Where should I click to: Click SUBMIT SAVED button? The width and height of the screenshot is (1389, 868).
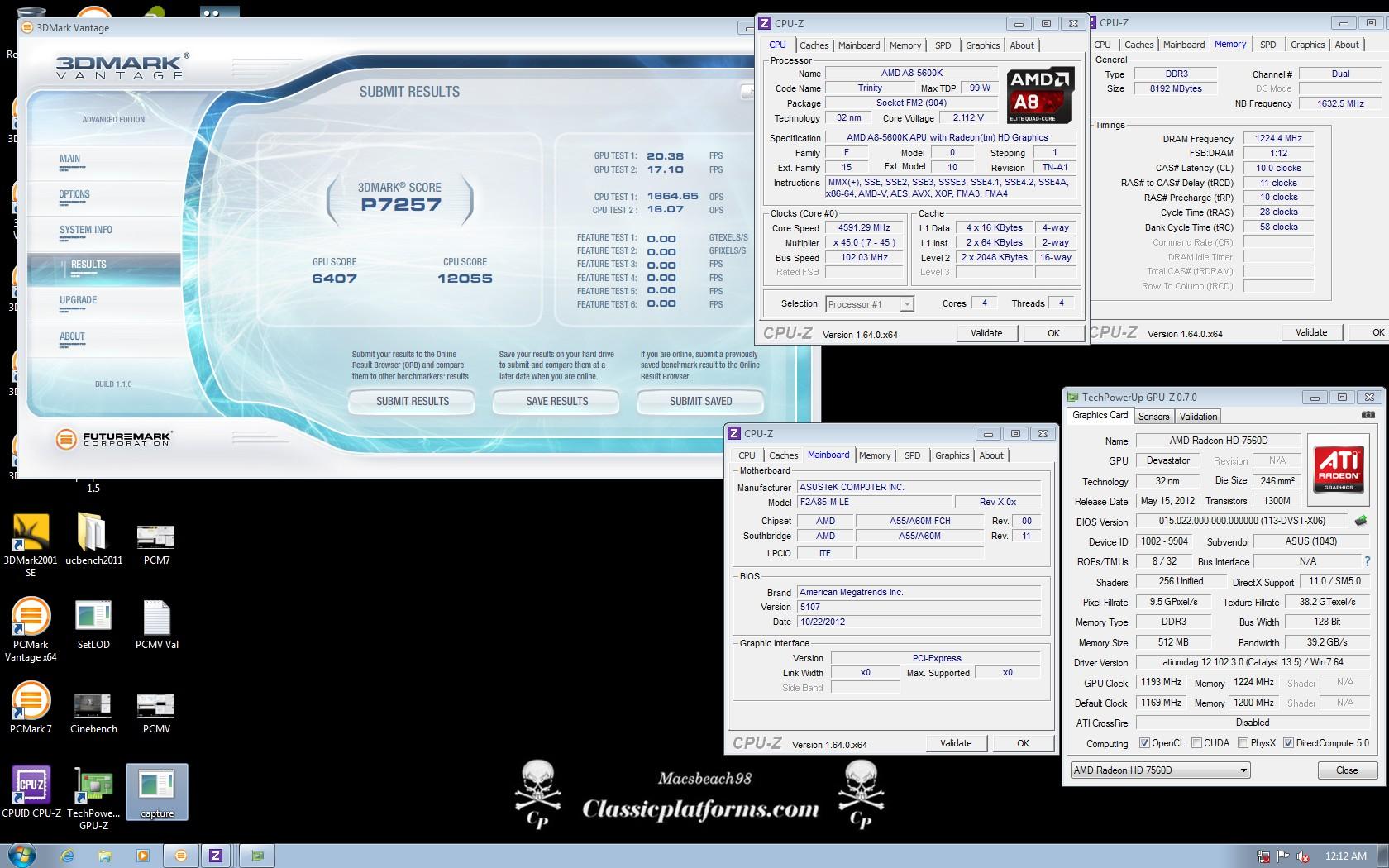coord(701,402)
